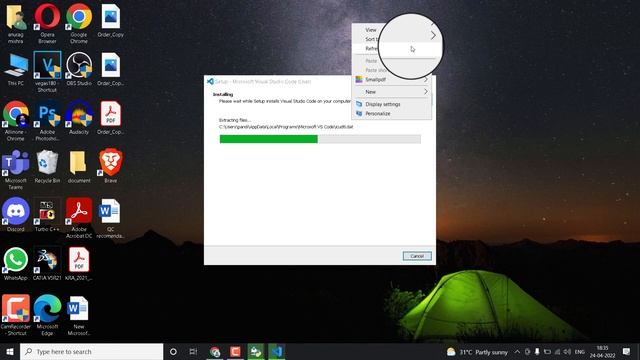640x360 pixels.
Task: Select the Google Chrome desktop shortcut
Action: 79,23
